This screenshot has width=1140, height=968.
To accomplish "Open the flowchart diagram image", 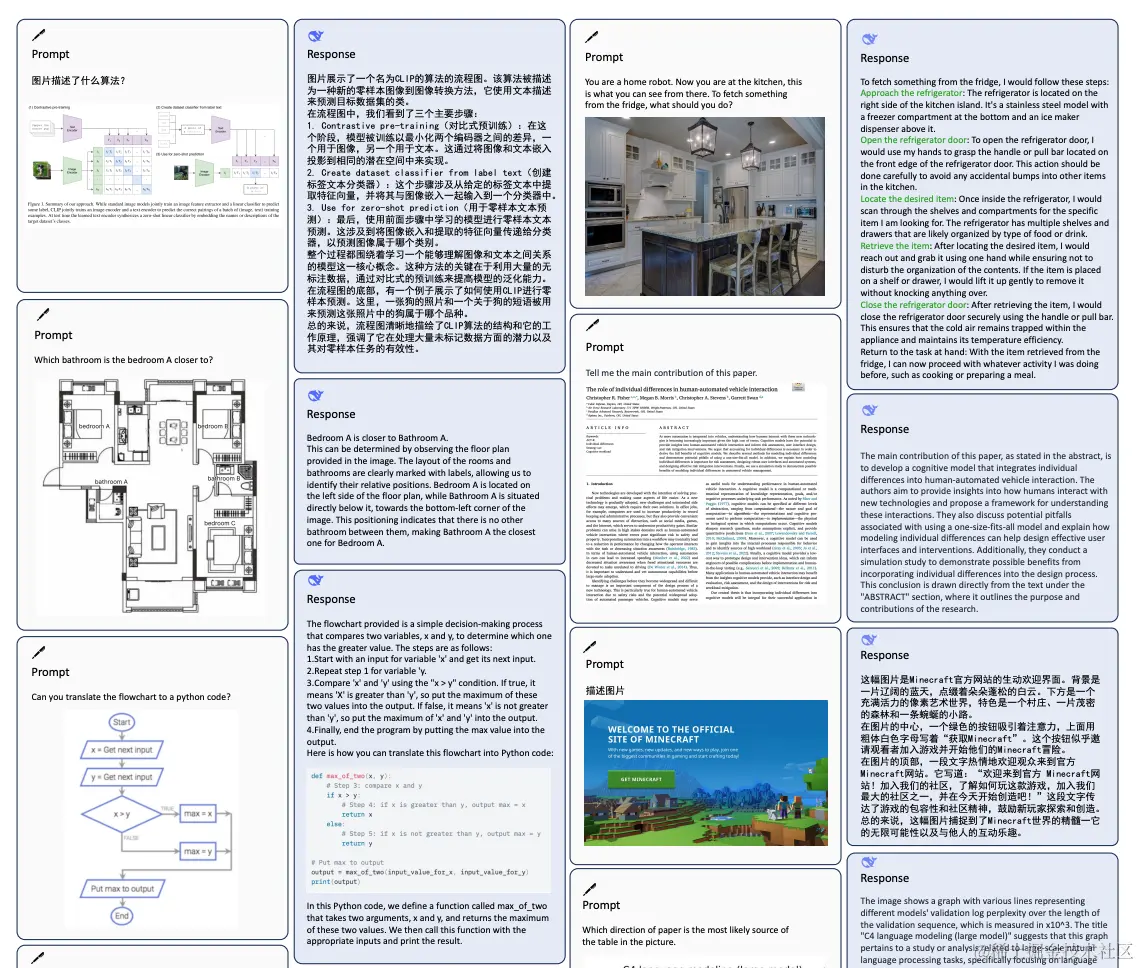I will pos(153,819).
